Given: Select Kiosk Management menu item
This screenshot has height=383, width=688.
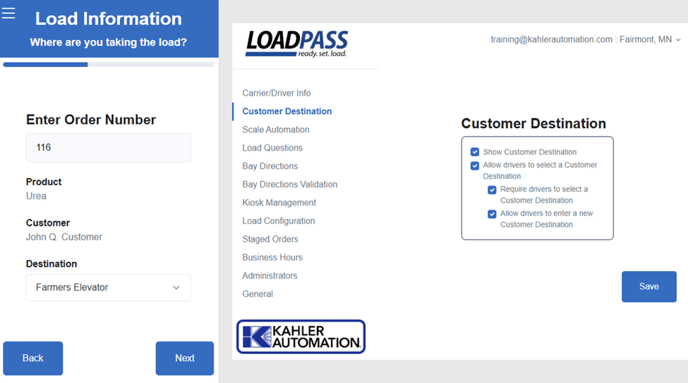Looking at the screenshot, I should click(279, 203).
